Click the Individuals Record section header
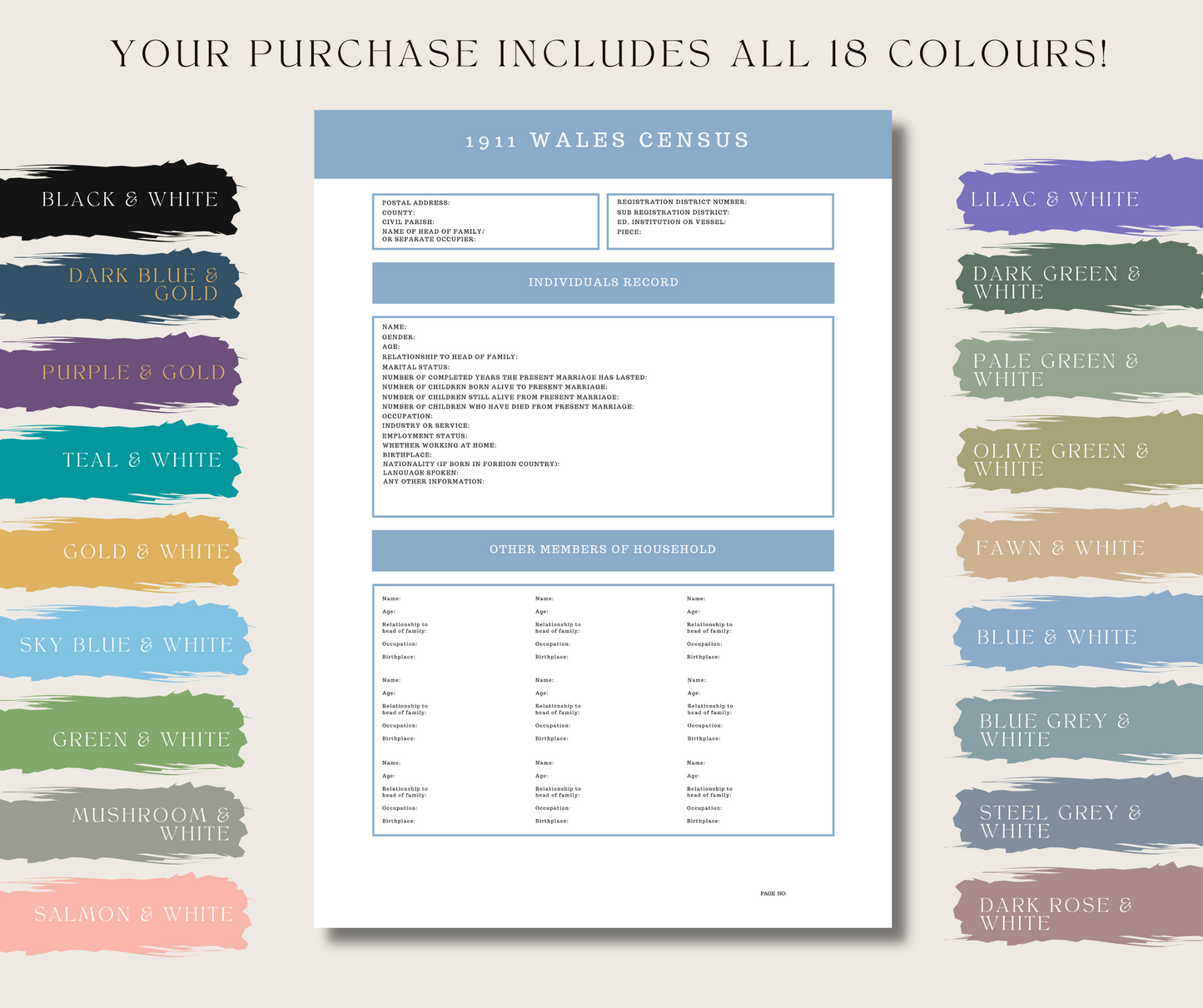Image resolution: width=1203 pixels, height=1008 pixels. pos(602,282)
